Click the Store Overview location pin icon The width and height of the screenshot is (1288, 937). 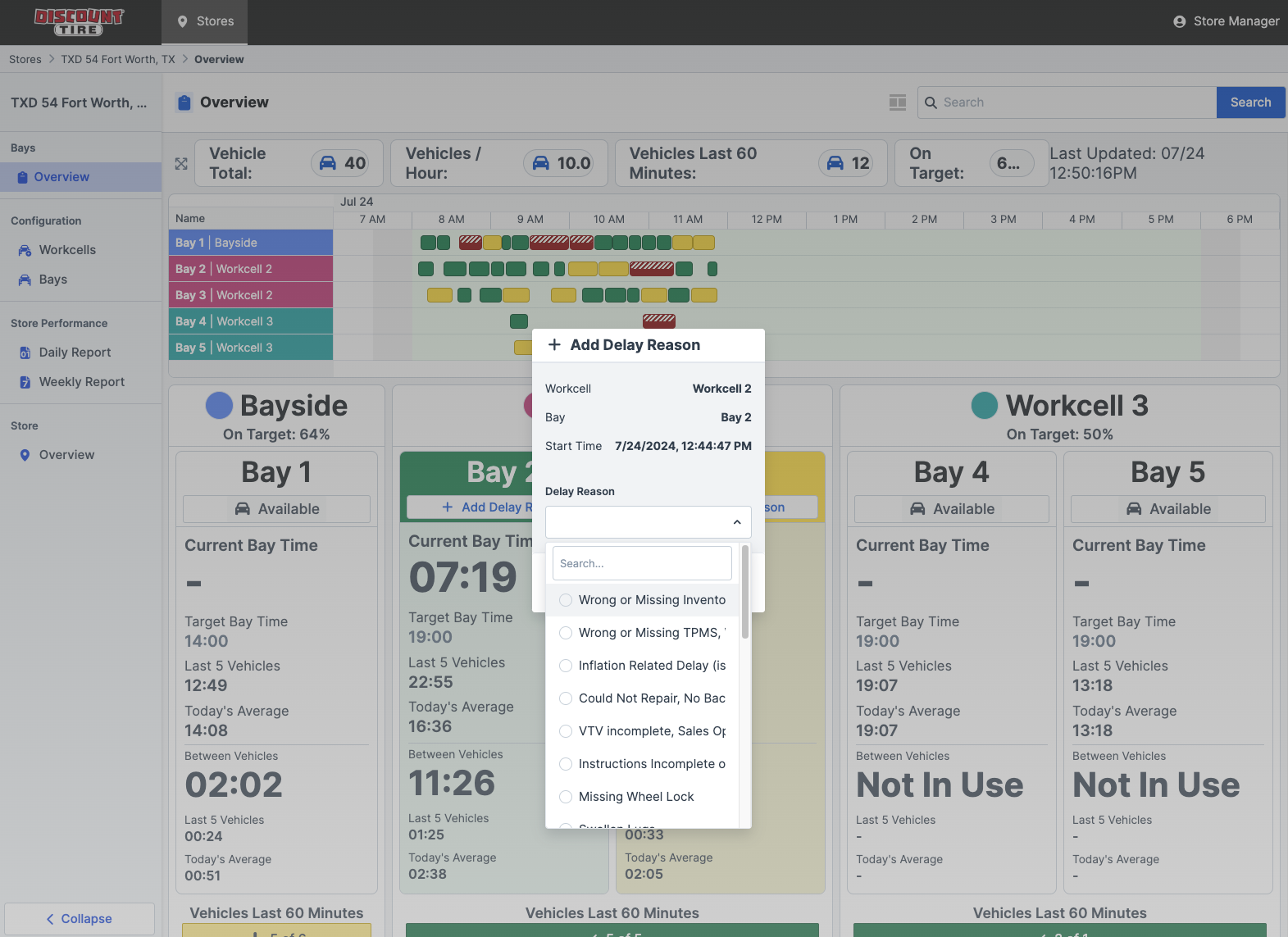(x=25, y=455)
